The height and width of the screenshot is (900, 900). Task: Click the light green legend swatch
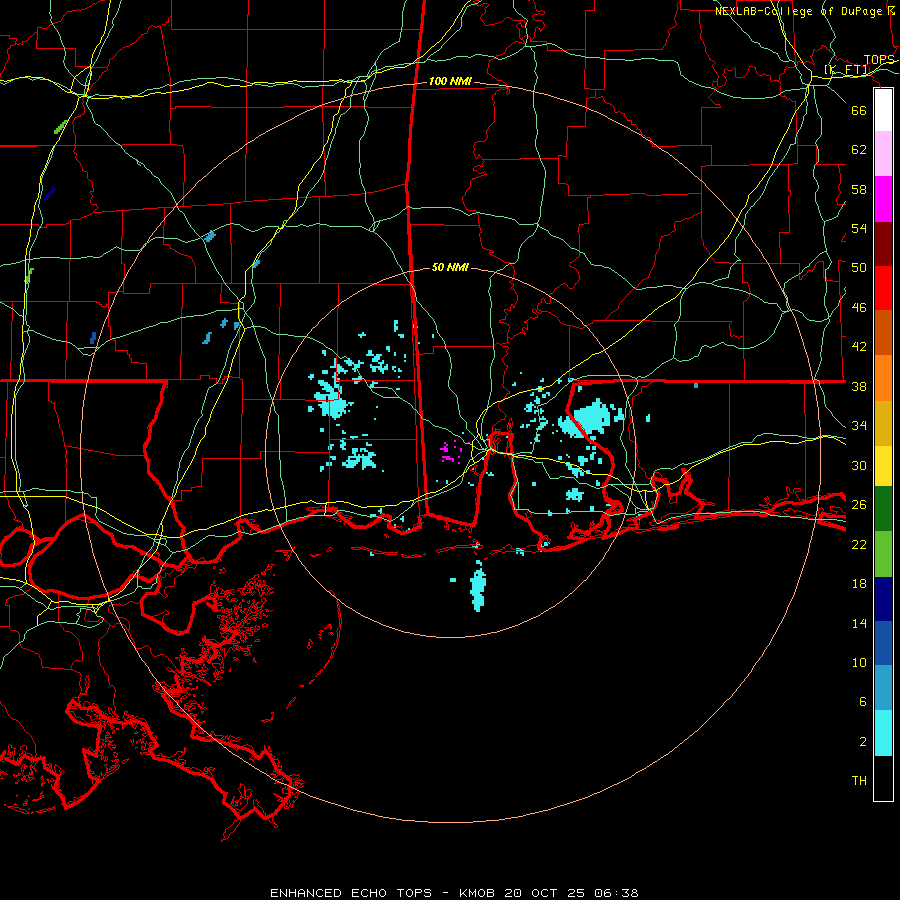point(883,553)
